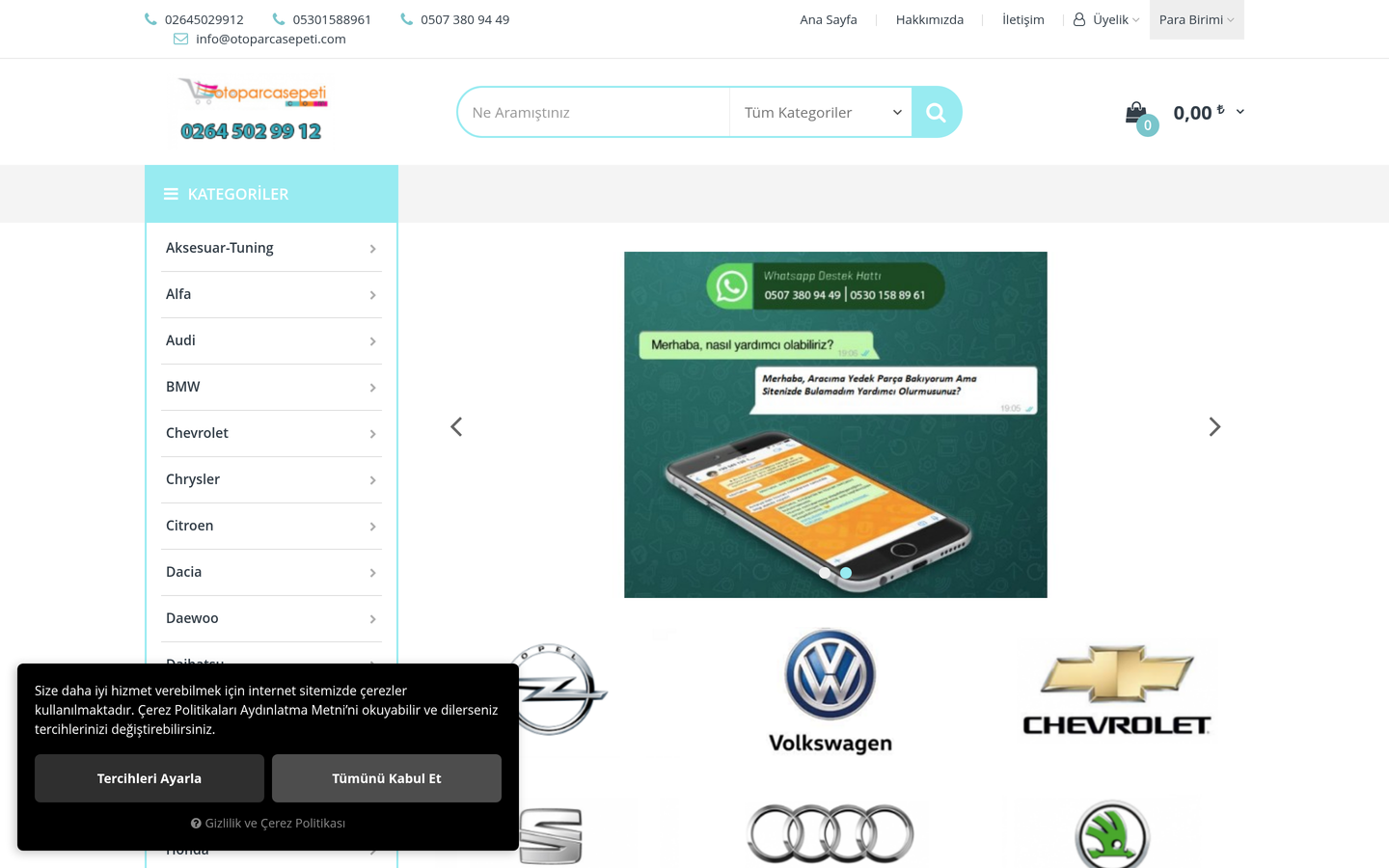Click the envelope icon beside the email address

point(180,39)
